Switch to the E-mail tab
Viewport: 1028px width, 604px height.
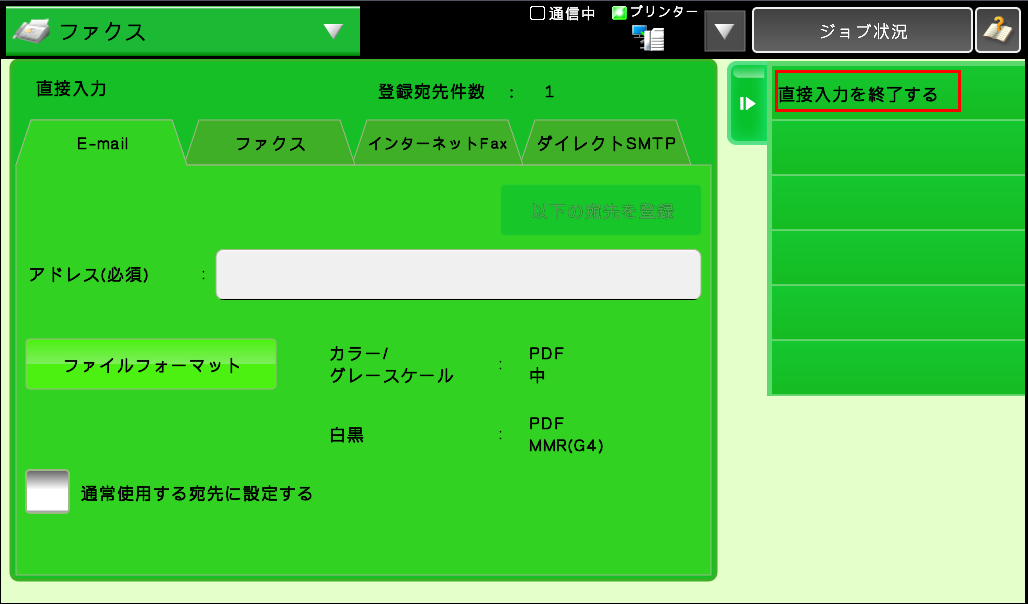click(102, 143)
